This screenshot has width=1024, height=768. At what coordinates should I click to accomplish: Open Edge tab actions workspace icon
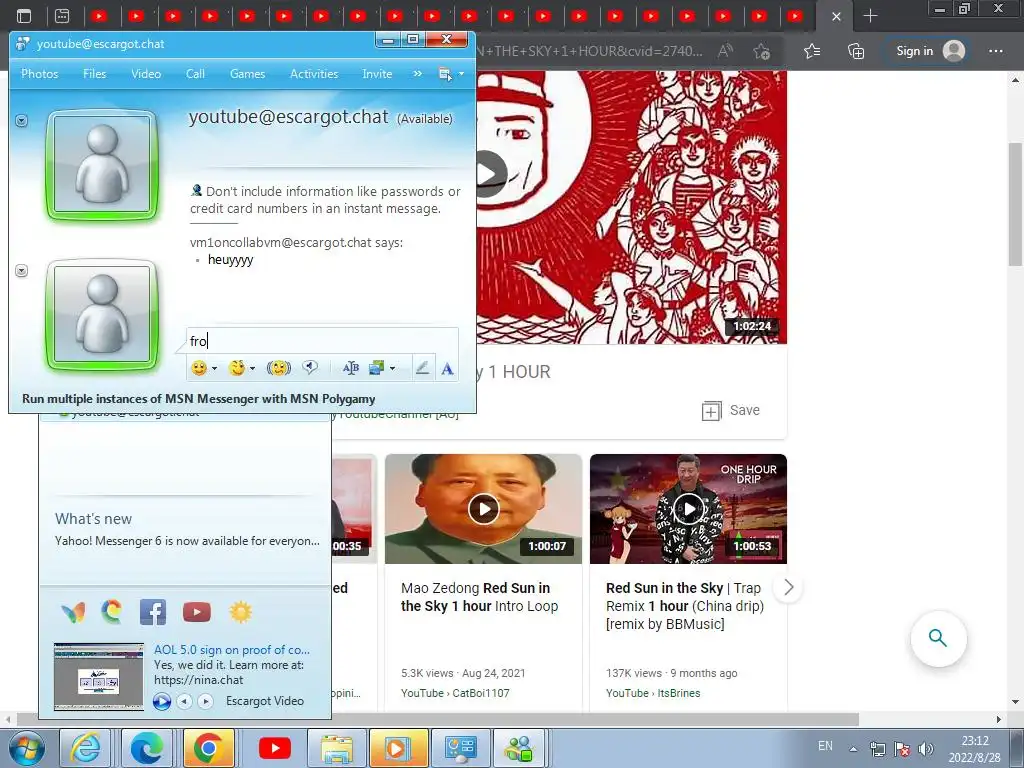[62, 16]
